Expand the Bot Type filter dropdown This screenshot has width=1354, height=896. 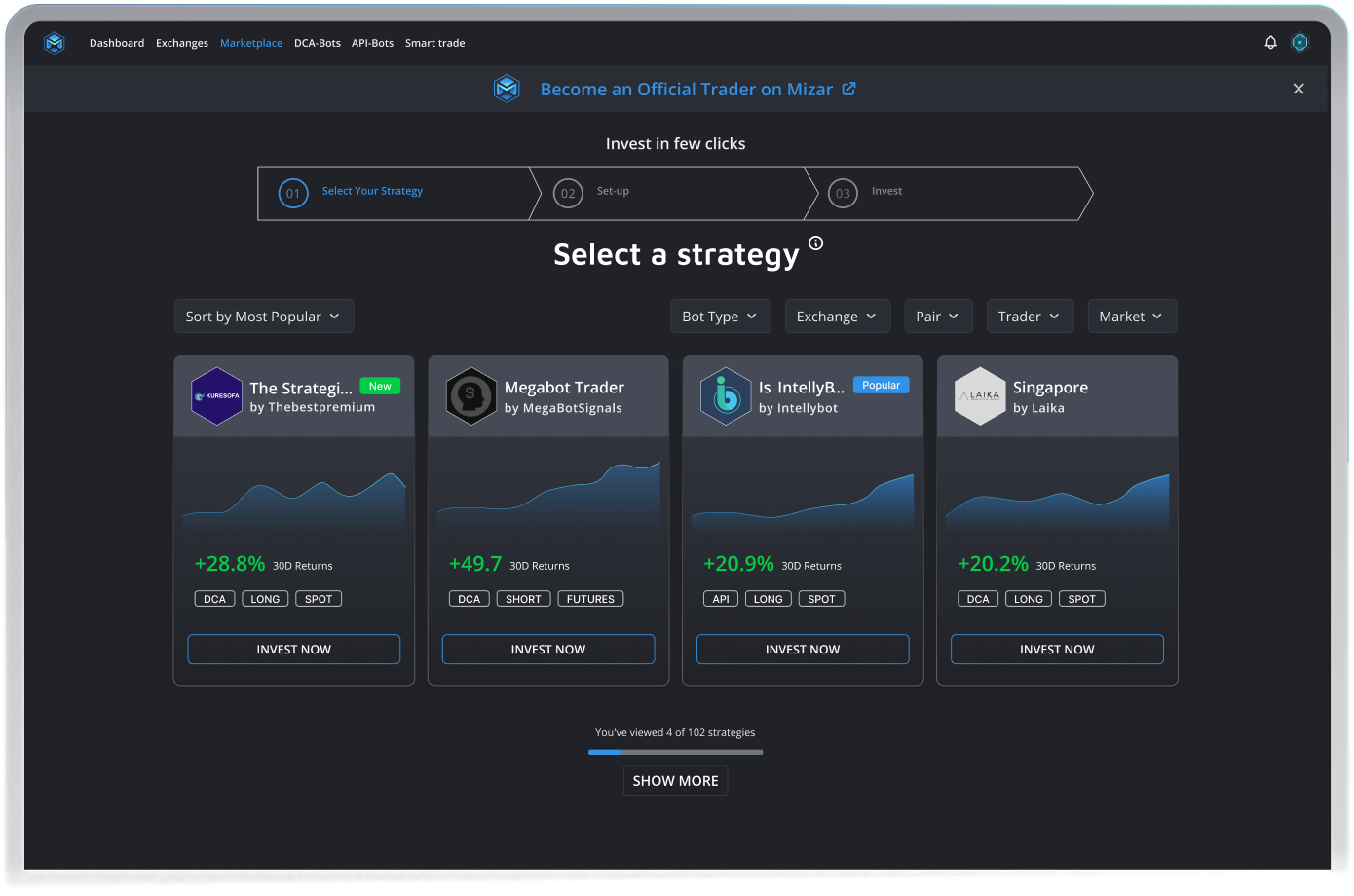click(721, 316)
